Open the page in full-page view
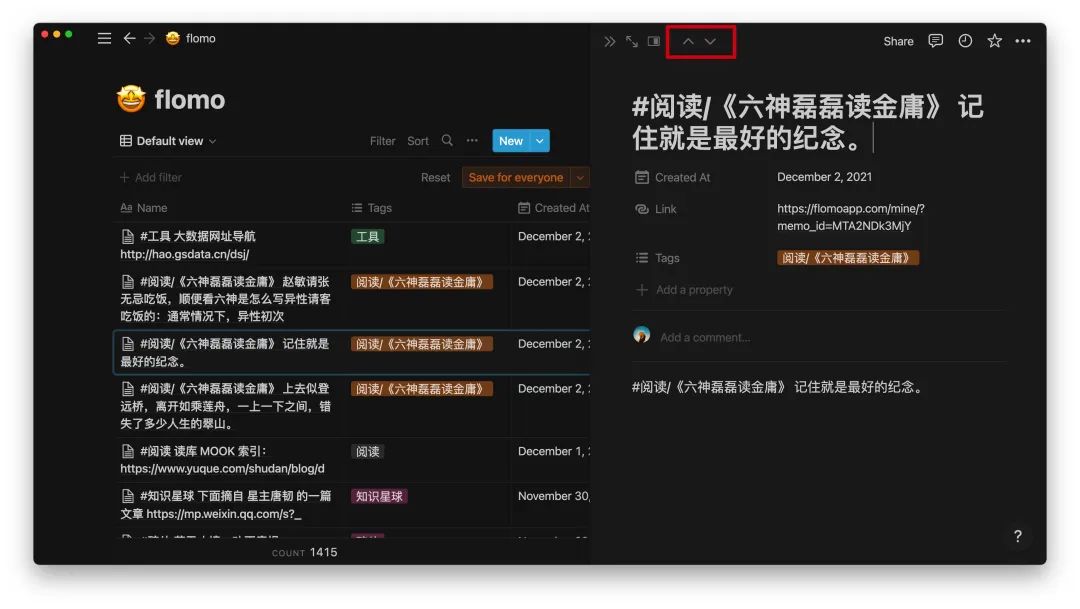Viewport: 1080px width, 609px height. [632, 41]
